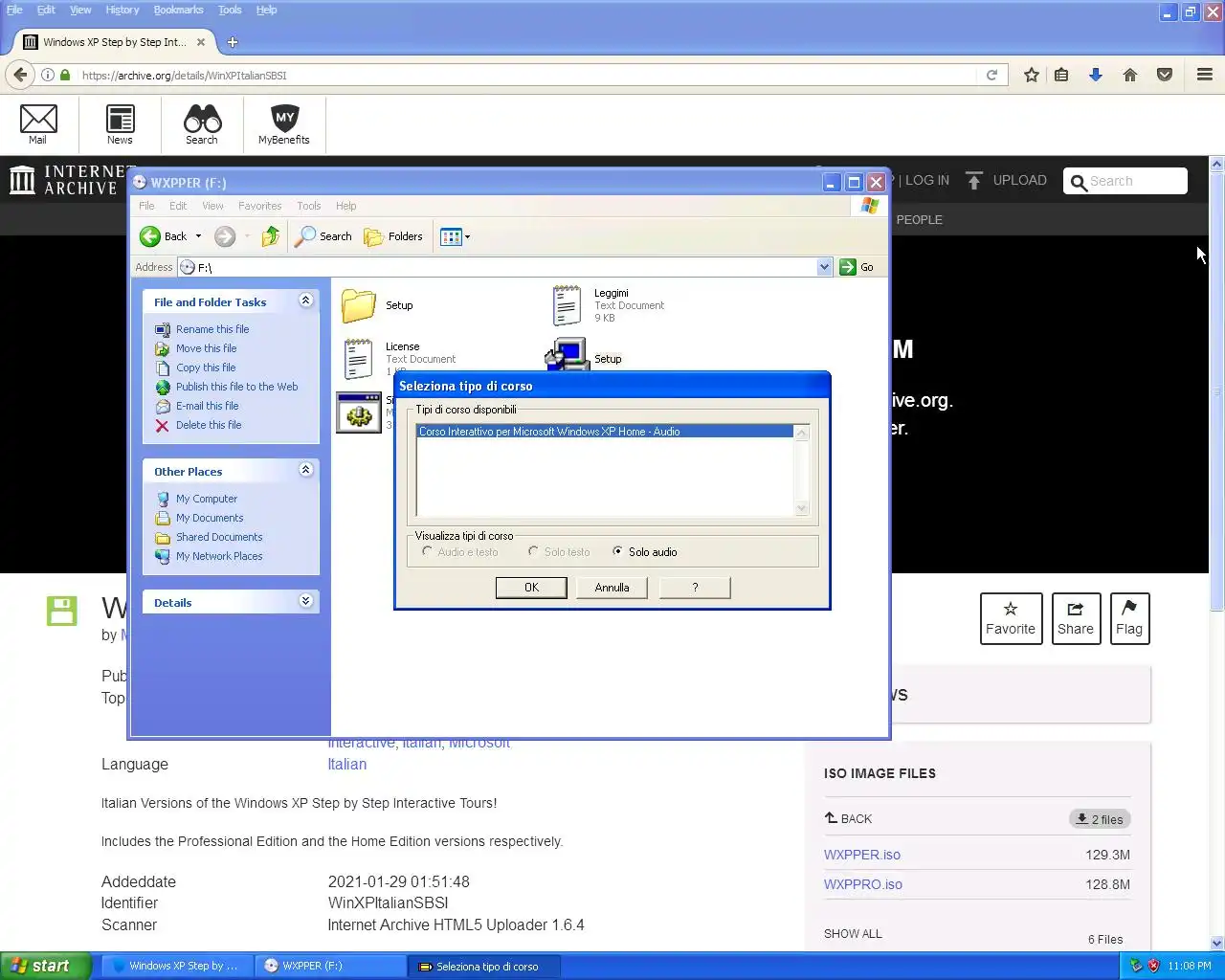The width and height of the screenshot is (1225, 980).
Task: Click Delete this file task
Action: click(208, 425)
